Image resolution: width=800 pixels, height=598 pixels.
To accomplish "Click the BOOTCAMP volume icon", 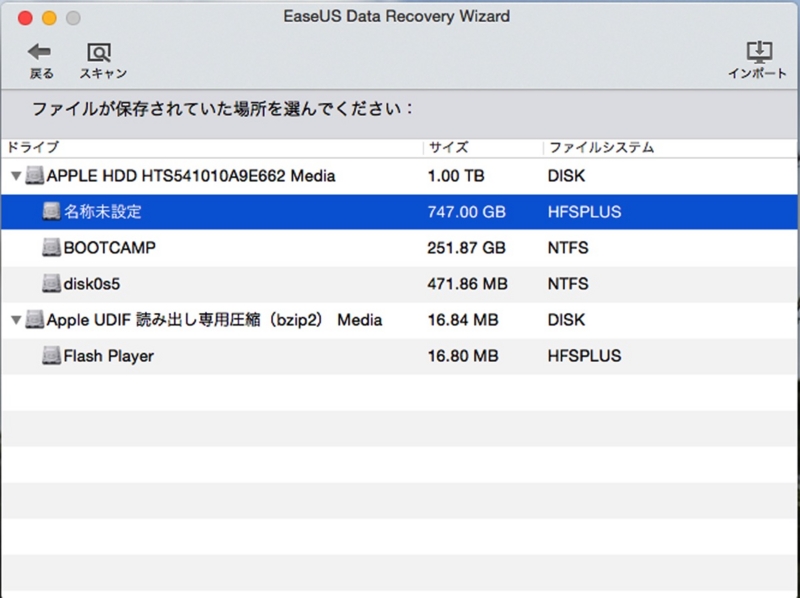I will point(52,247).
